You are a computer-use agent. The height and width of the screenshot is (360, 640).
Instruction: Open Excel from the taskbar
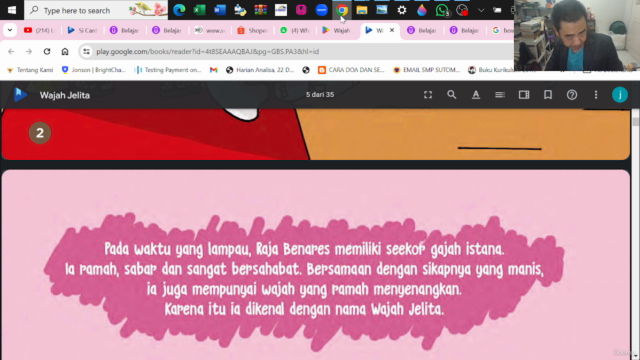(x=199, y=10)
